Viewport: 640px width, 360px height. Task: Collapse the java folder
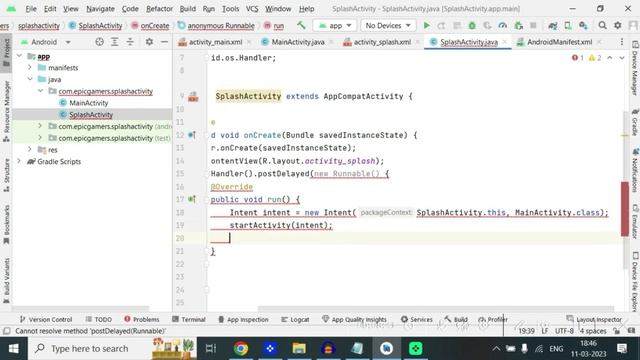pyautogui.click(x=30, y=79)
